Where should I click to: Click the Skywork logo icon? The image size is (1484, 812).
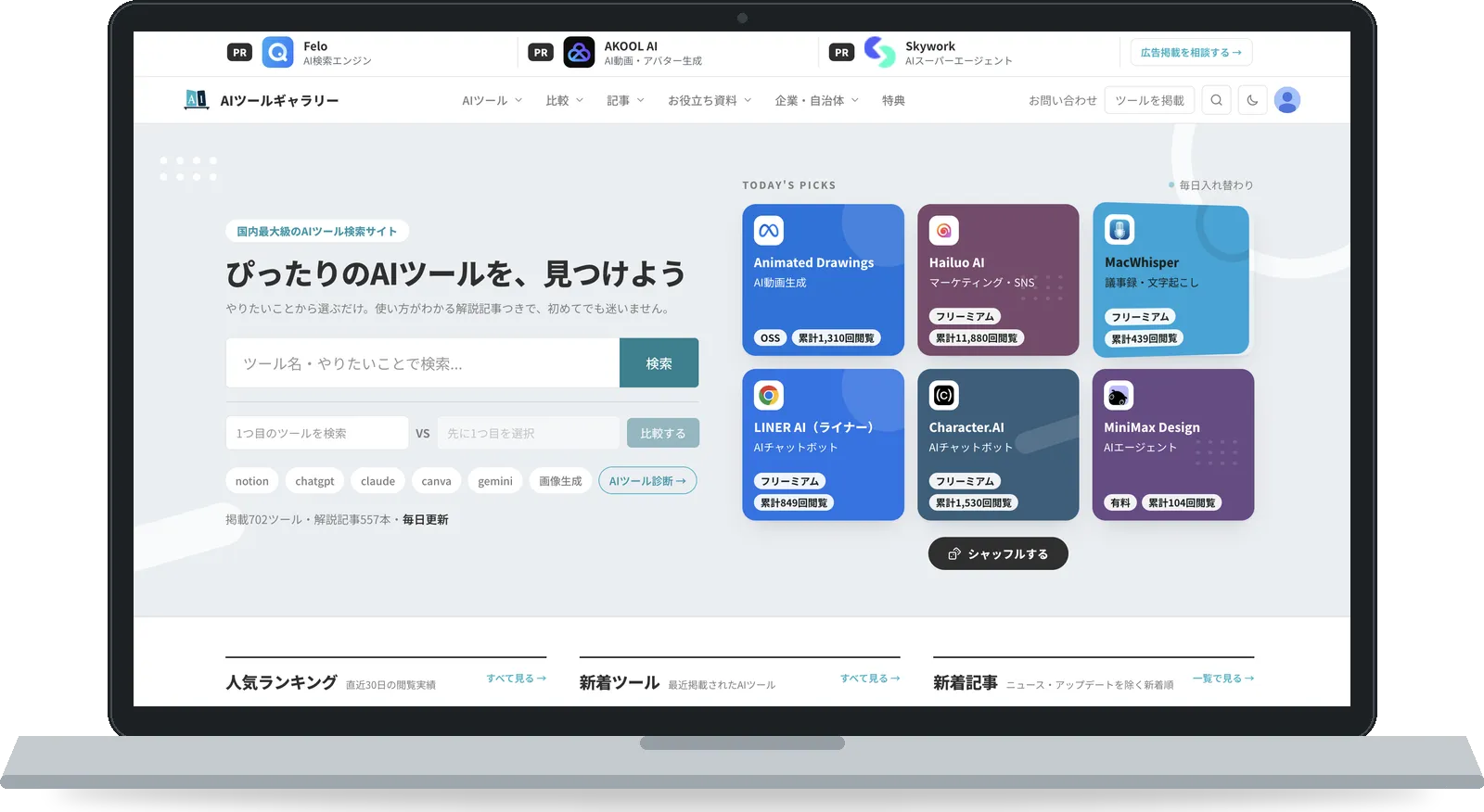(x=879, y=52)
